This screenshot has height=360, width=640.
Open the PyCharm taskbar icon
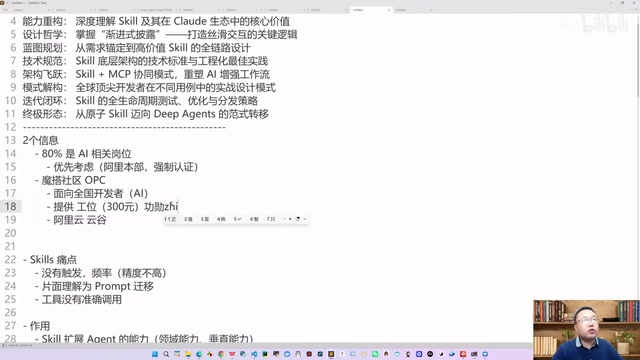pyautogui.click(x=265, y=354)
